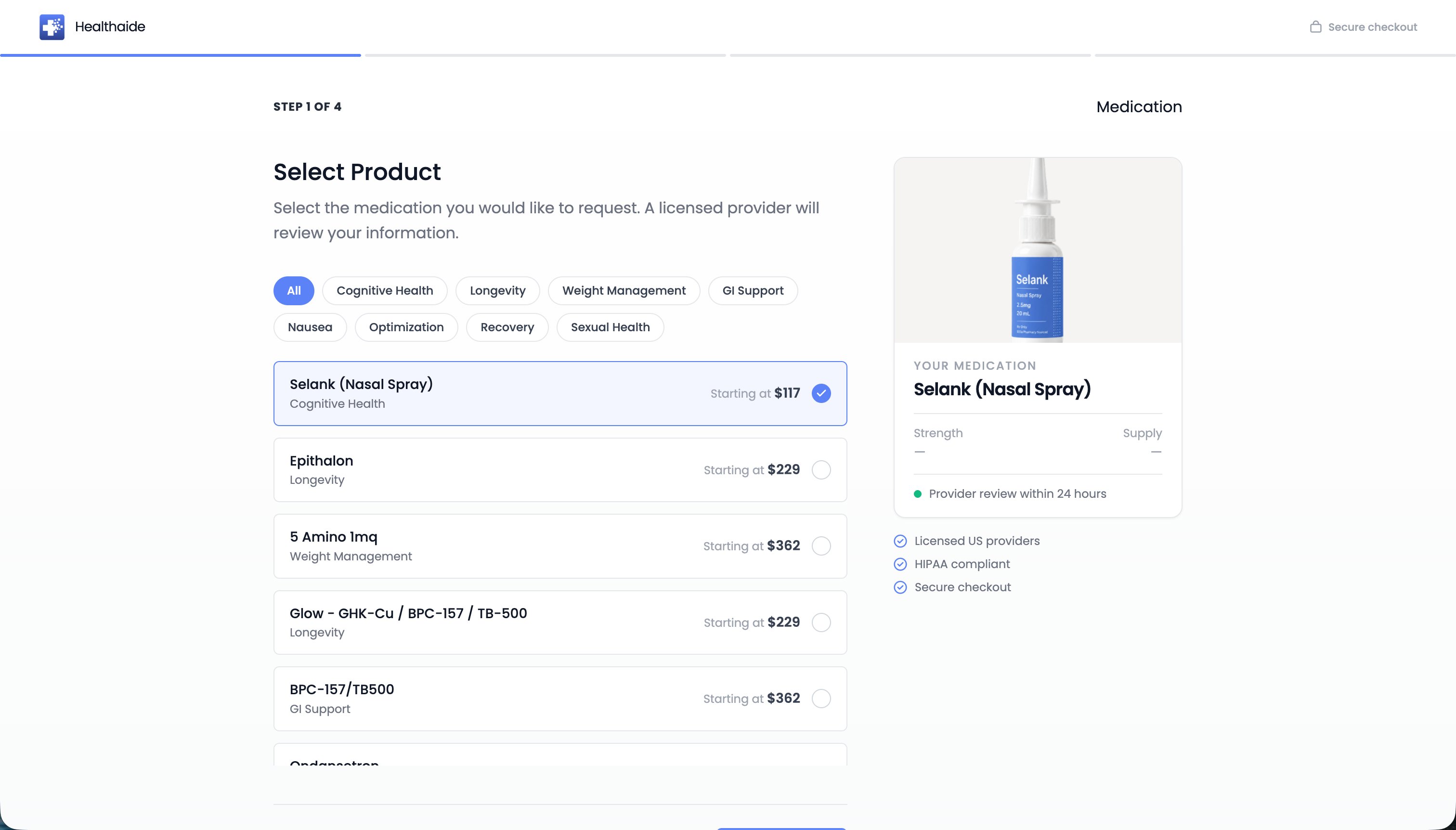Click the 'Strength' label in the summary
This screenshot has height=830, width=1456.
click(938, 433)
